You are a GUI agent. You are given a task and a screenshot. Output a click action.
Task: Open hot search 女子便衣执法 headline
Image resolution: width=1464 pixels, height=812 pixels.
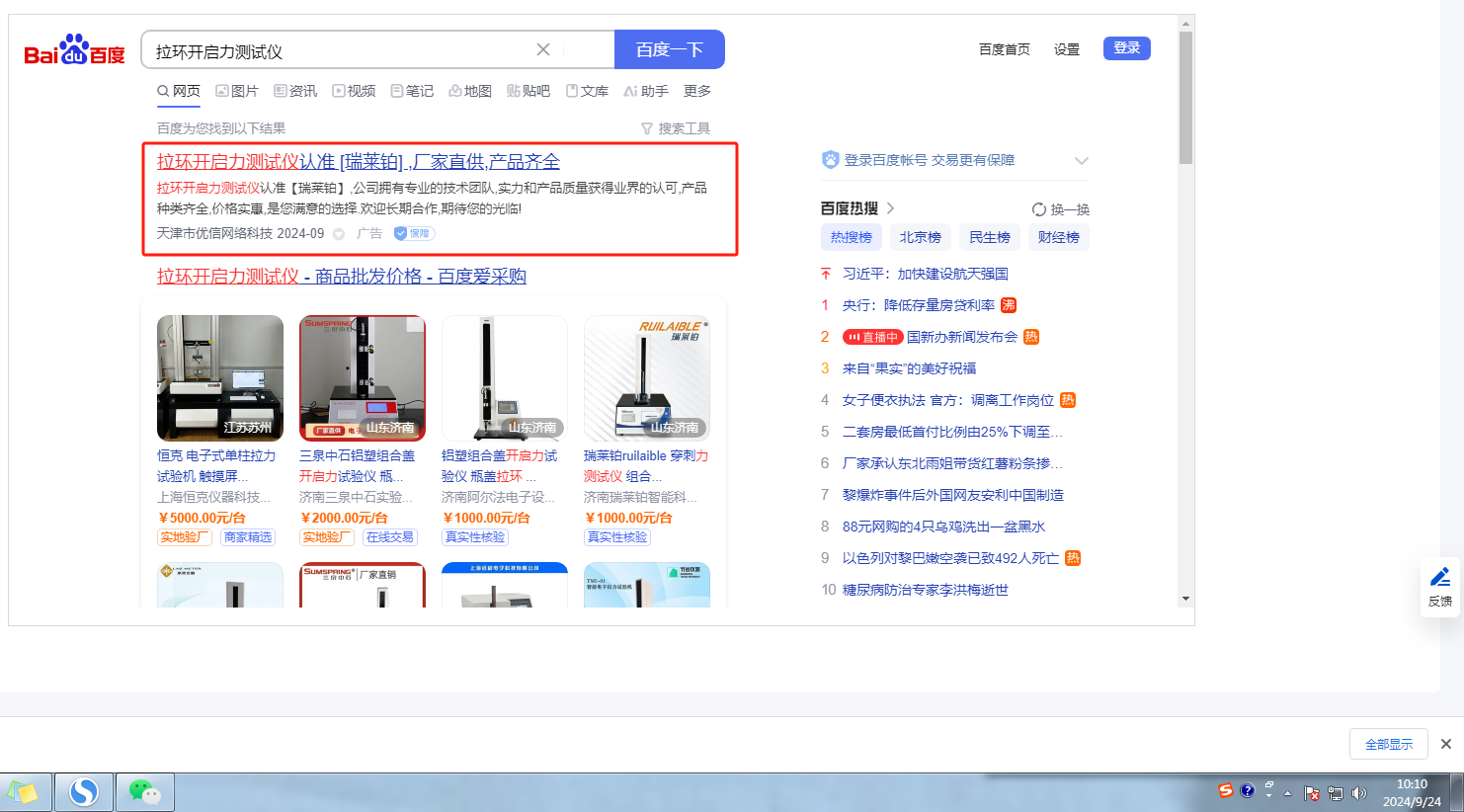pos(948,400)
